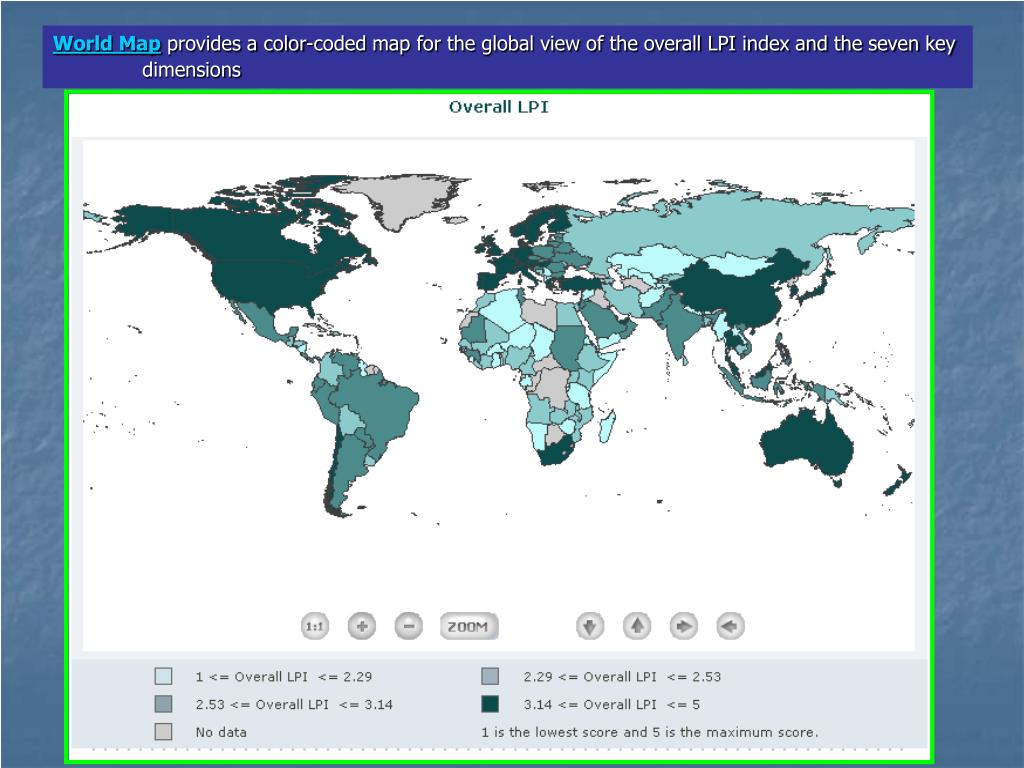The width and height of the screenshot is (1024, 768).
Task: Select the 2.53 to 3.14 legend swatch
Action: [x=163, y=704]
